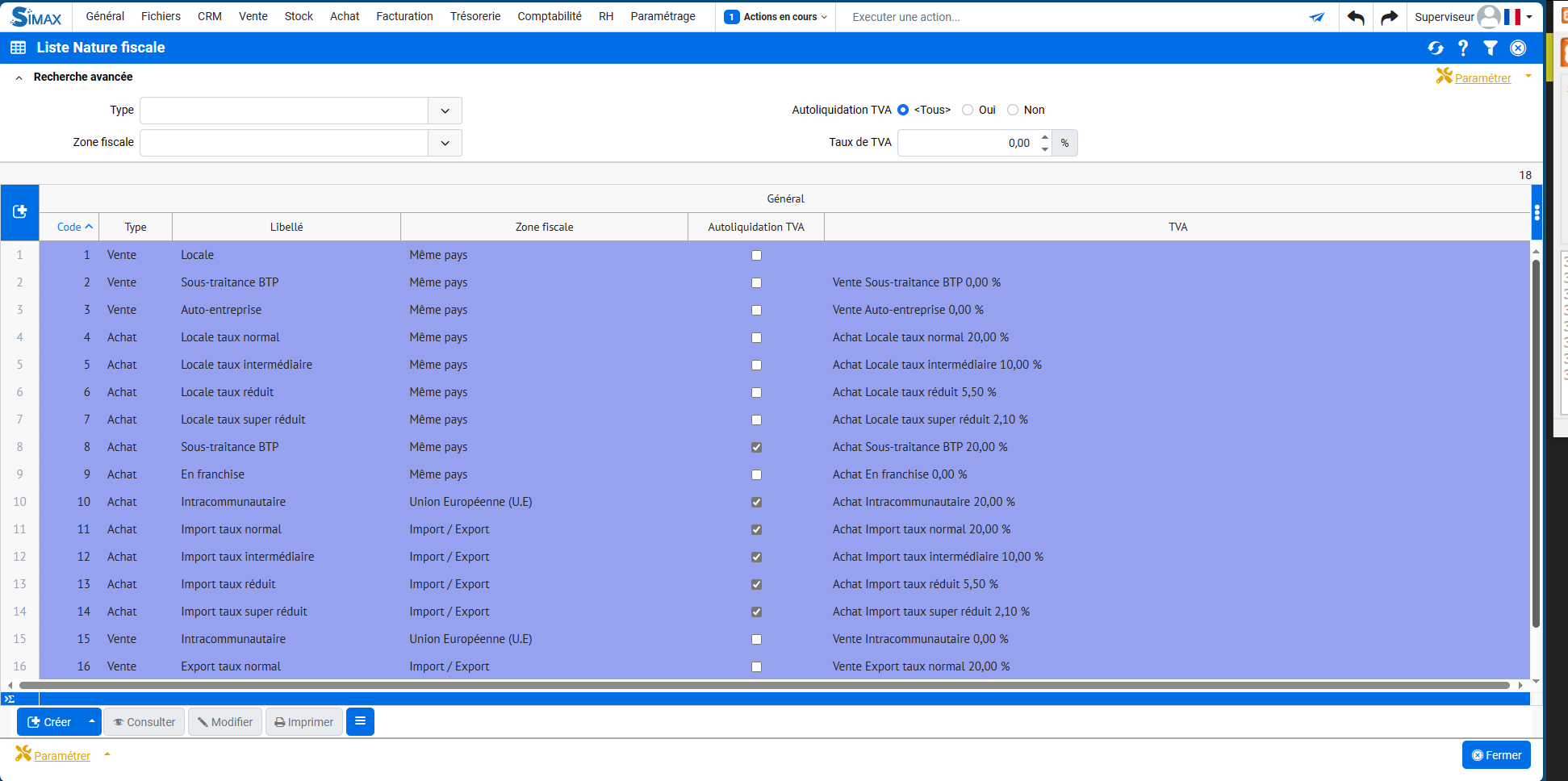1568x781 pixels.
Task: Click the SIMAX logo
Action: pos(37,16)
